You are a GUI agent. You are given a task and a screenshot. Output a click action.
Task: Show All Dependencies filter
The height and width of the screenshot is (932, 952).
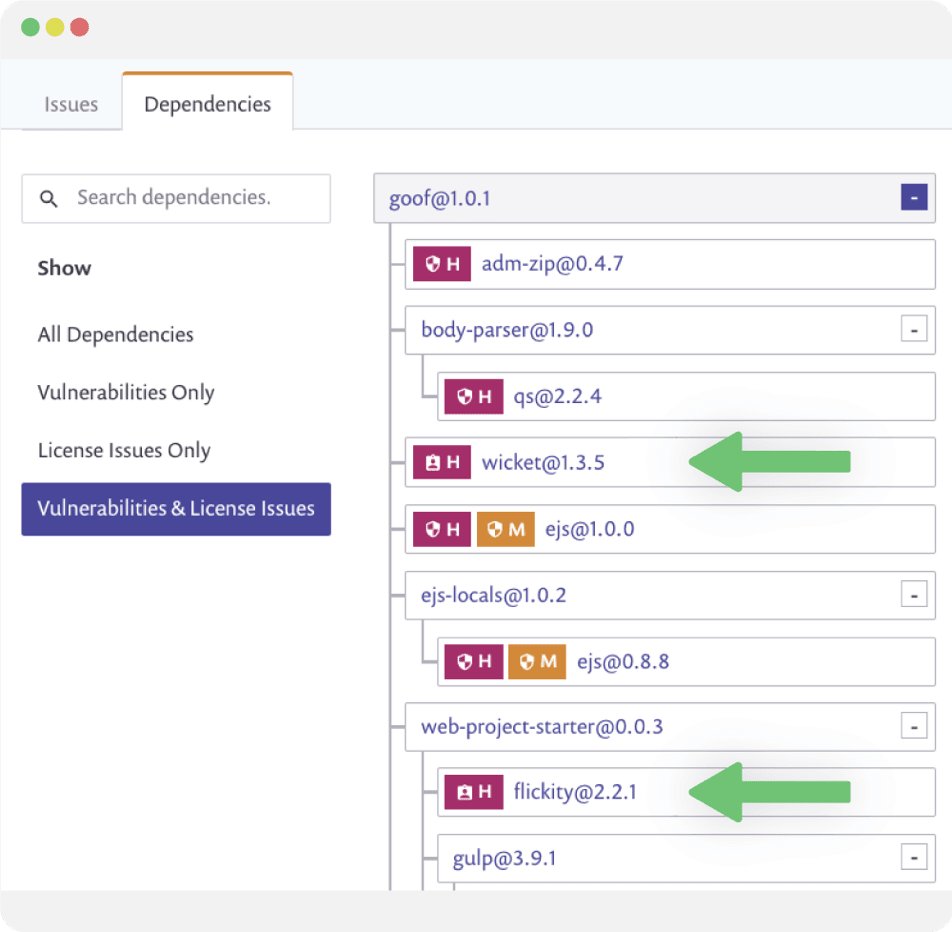(115, 335)
